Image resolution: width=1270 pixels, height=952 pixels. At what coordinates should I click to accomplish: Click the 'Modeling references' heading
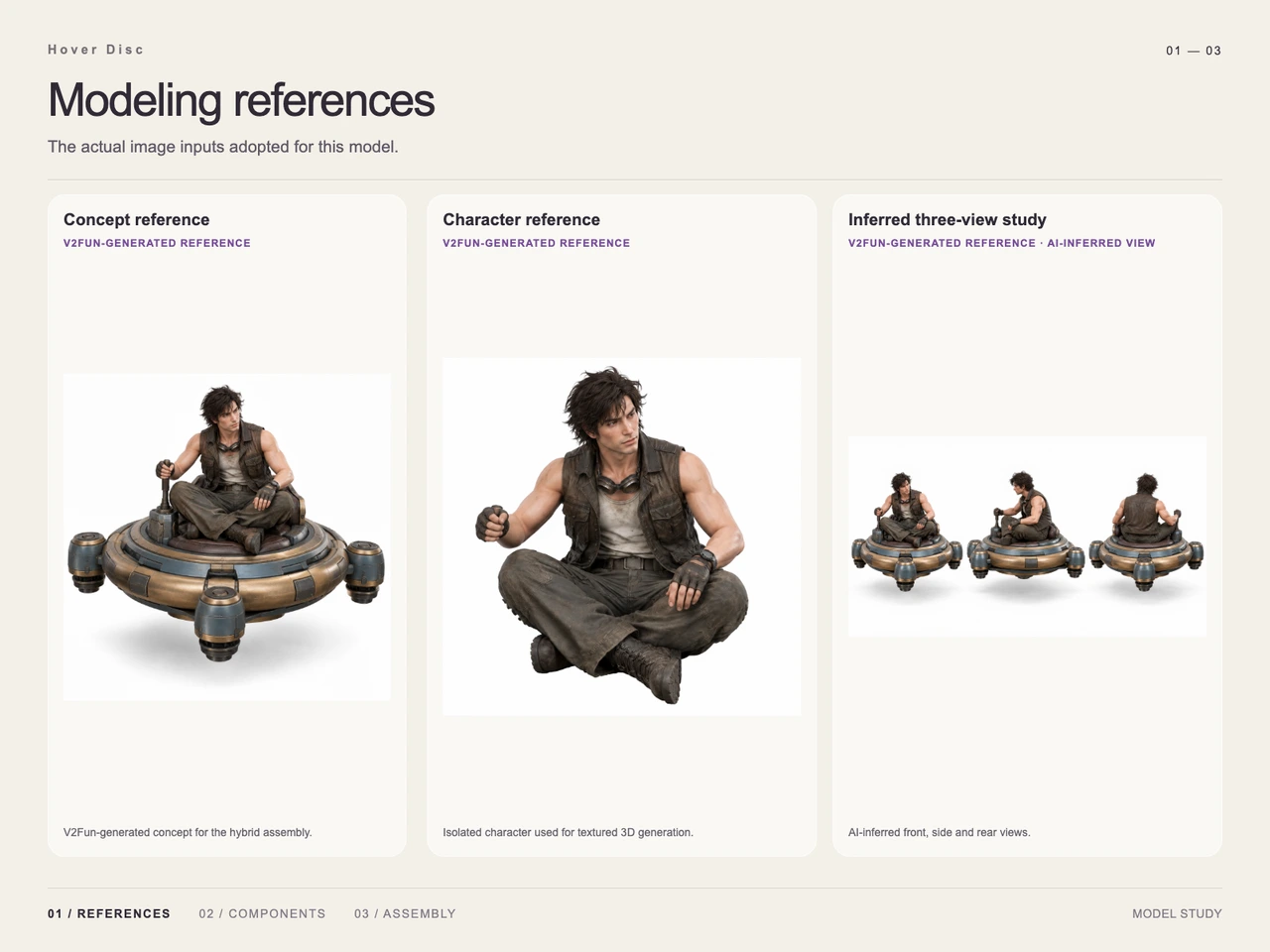[x=241, y=100]
